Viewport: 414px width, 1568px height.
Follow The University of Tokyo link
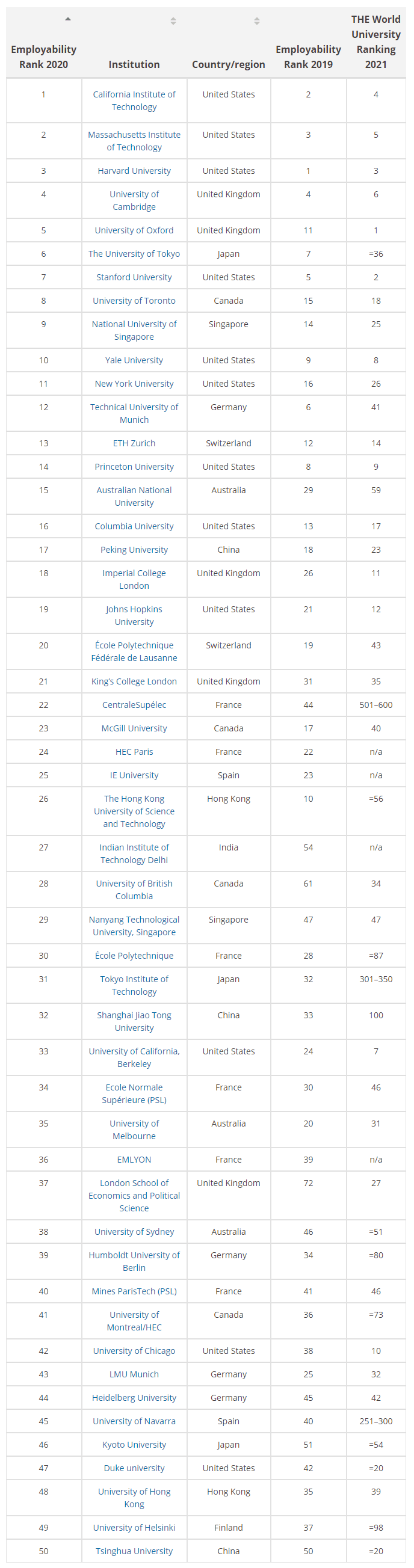pyautogui.click(x=134, y=254)
